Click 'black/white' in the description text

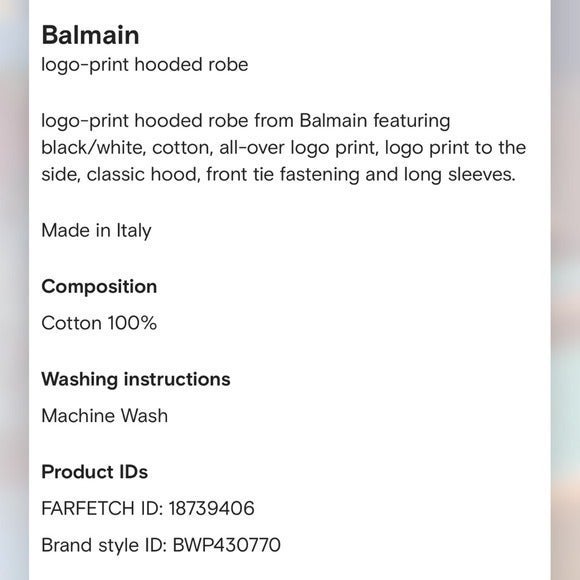coord(91,148)
